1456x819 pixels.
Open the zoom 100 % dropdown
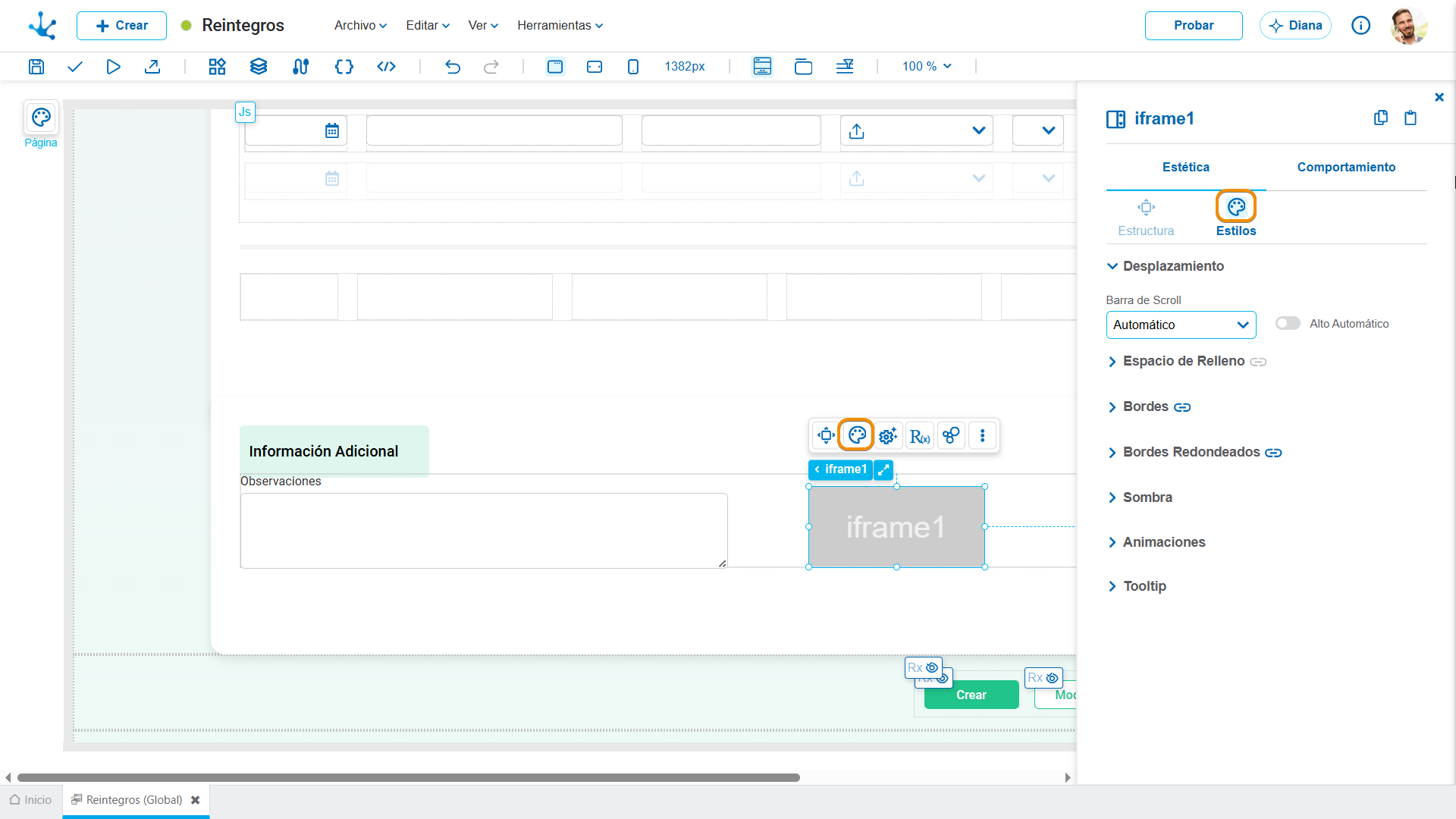click(x=927, y=67)
